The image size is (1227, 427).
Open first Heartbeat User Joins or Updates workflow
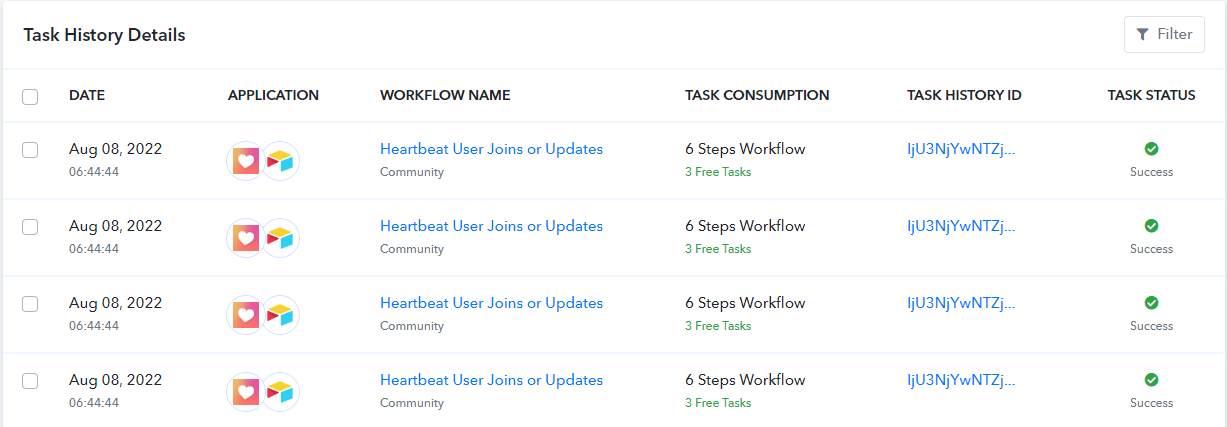(491, 149)
